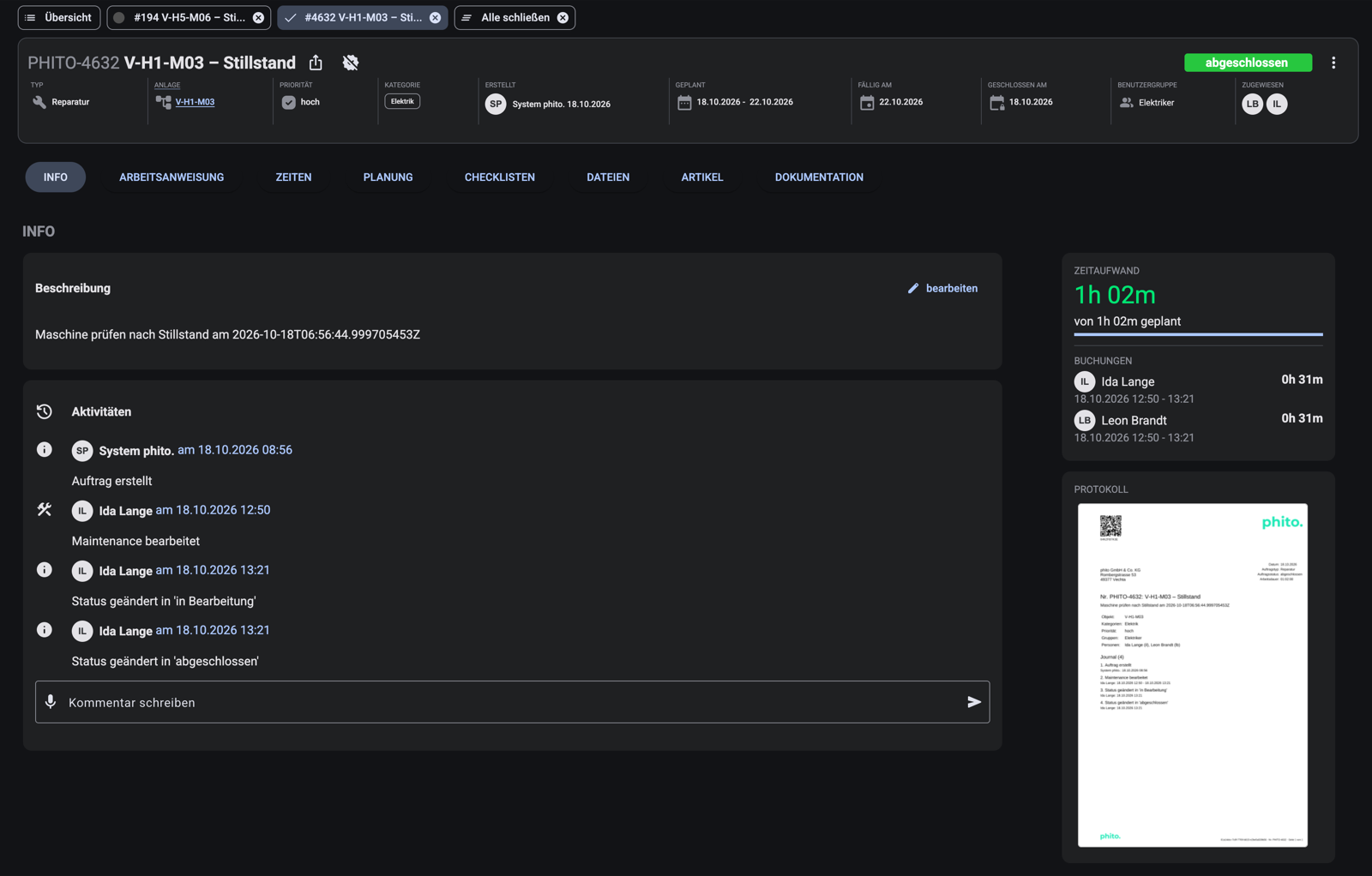Click into Kommentar schreiben field

pos(512,702)
